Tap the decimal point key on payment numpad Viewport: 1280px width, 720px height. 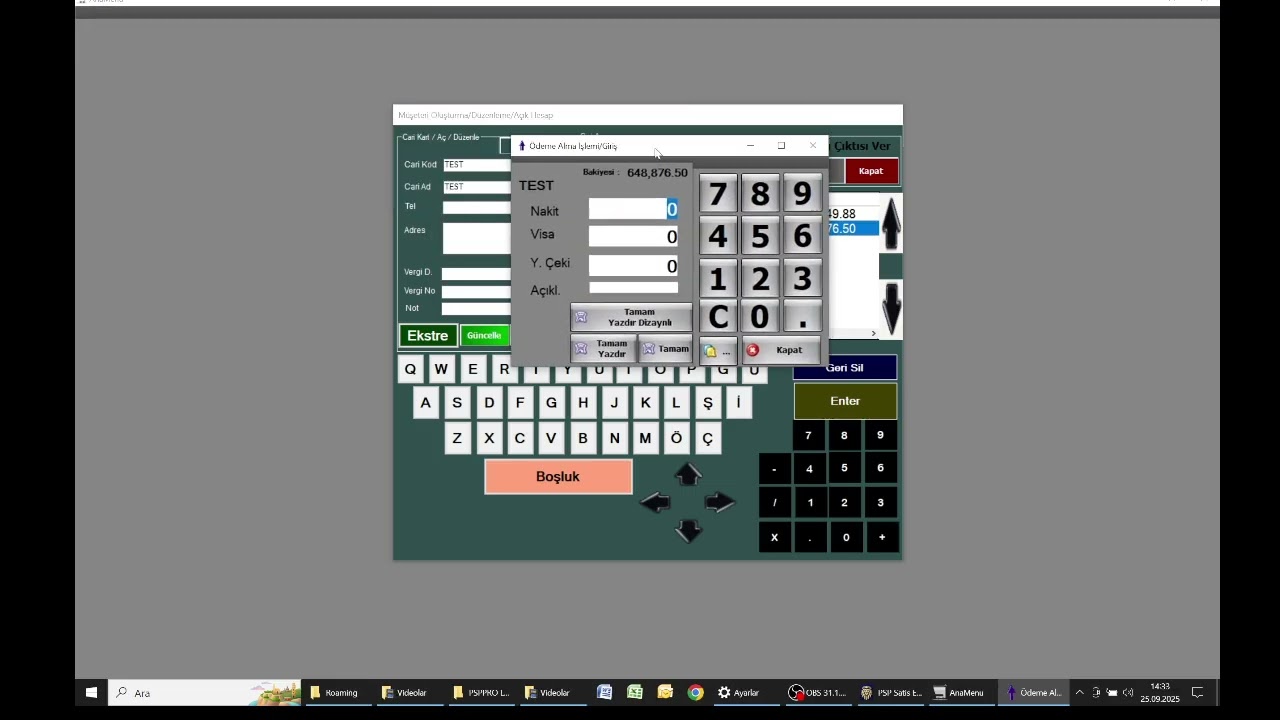[802, 317]
